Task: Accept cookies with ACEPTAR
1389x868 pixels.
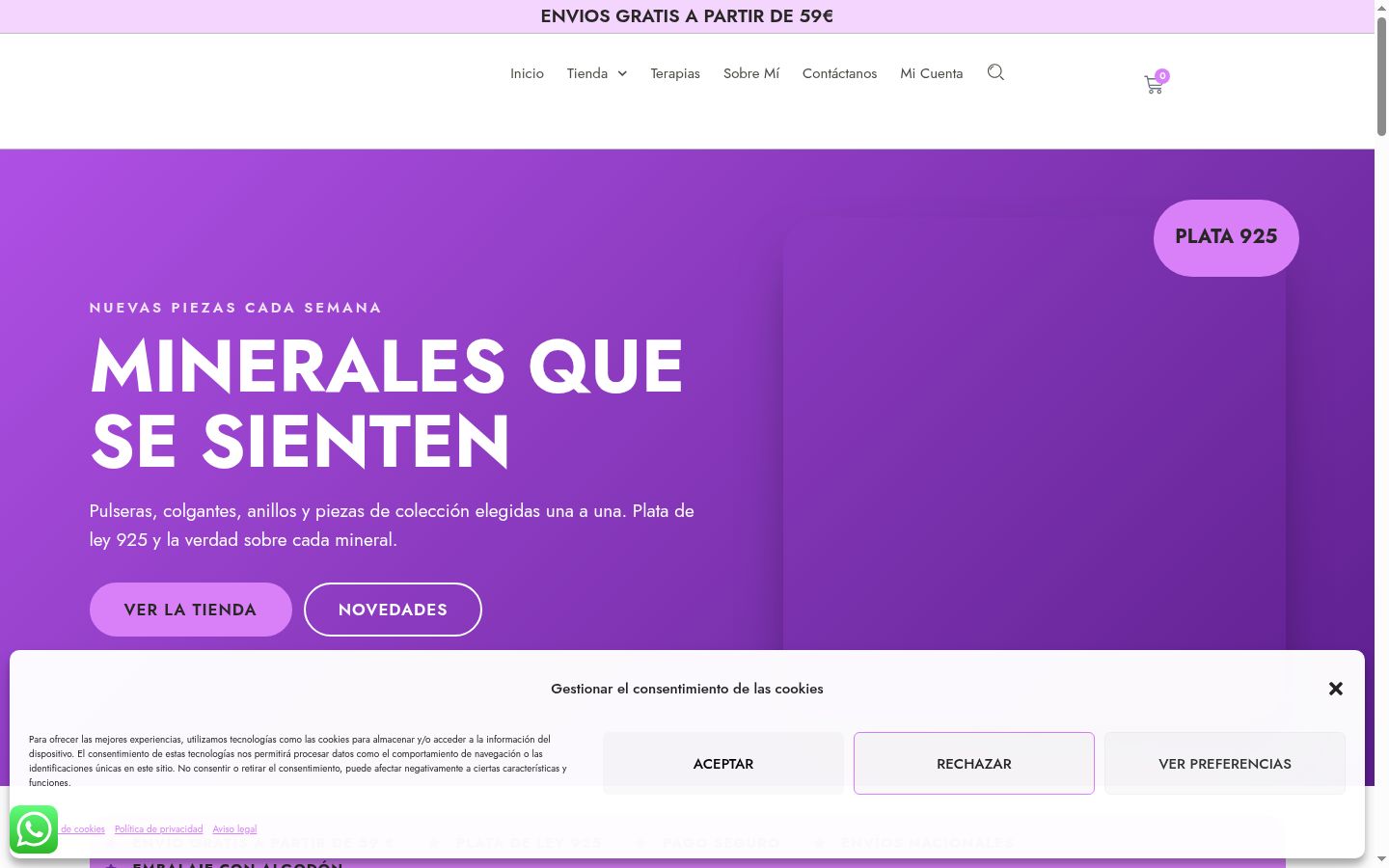Action: [x=723, y=764]
